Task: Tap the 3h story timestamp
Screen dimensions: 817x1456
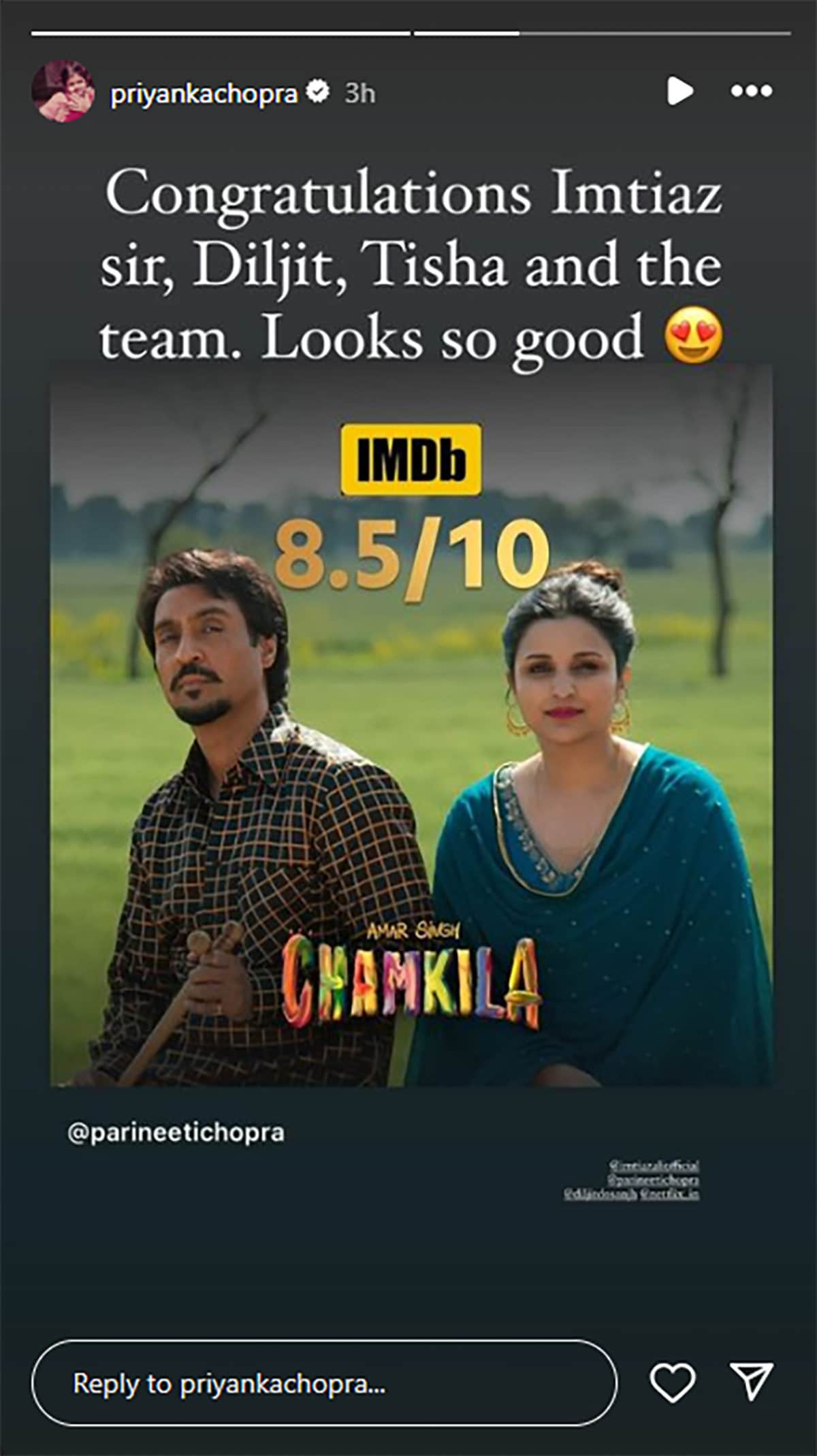Action: 359,93
